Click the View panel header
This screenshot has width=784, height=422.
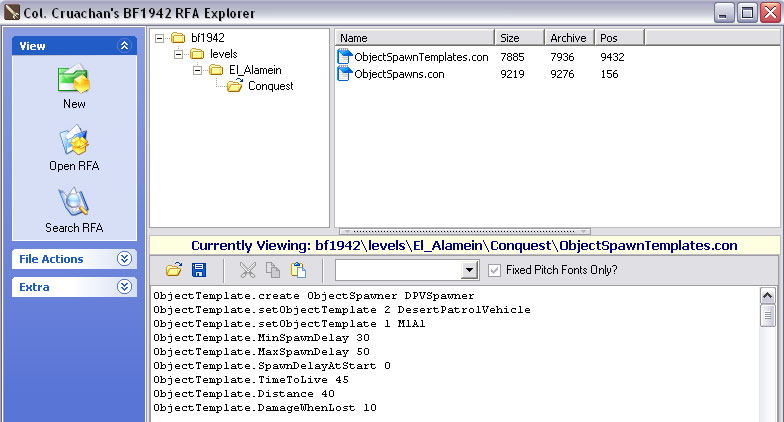click(x=74, y=46)
